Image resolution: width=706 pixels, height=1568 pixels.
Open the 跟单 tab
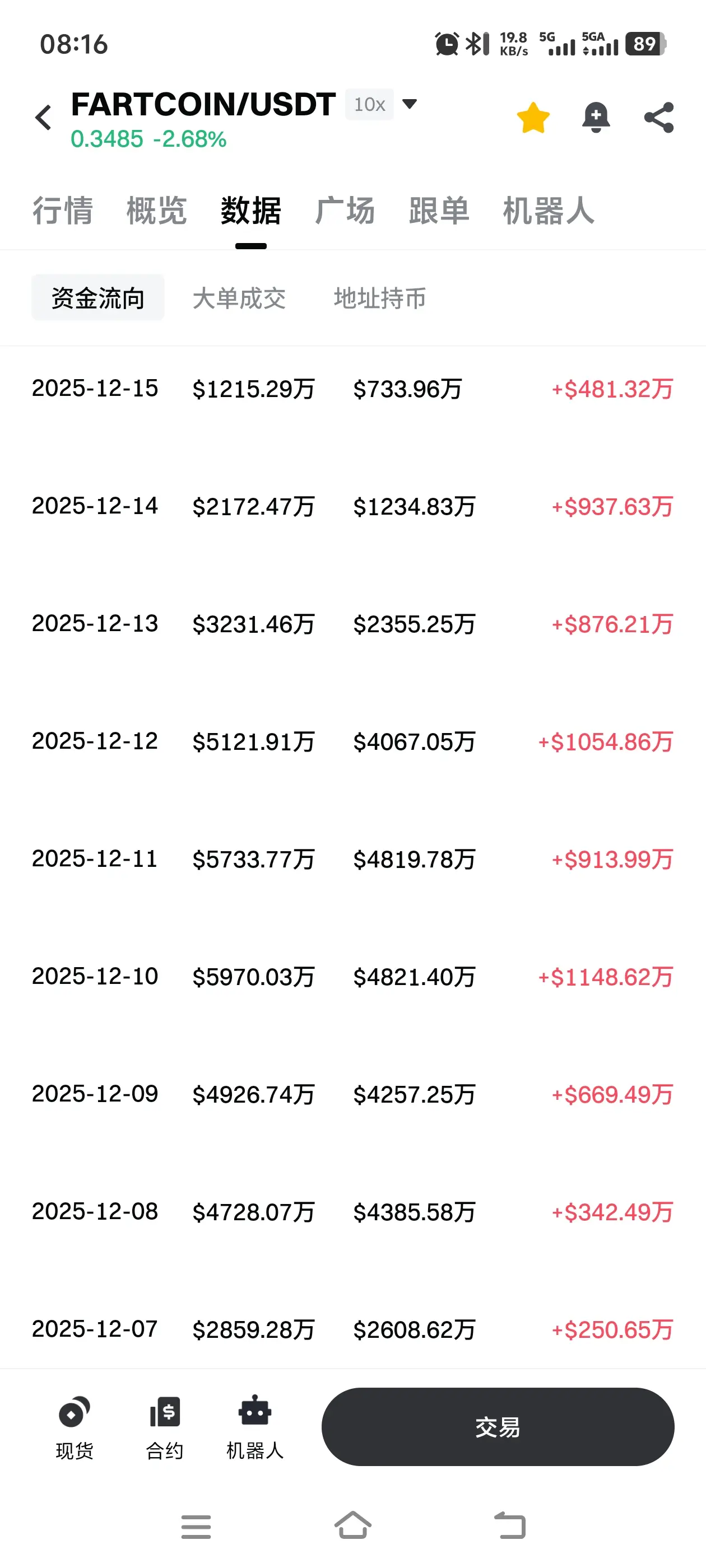pos(439,211)
